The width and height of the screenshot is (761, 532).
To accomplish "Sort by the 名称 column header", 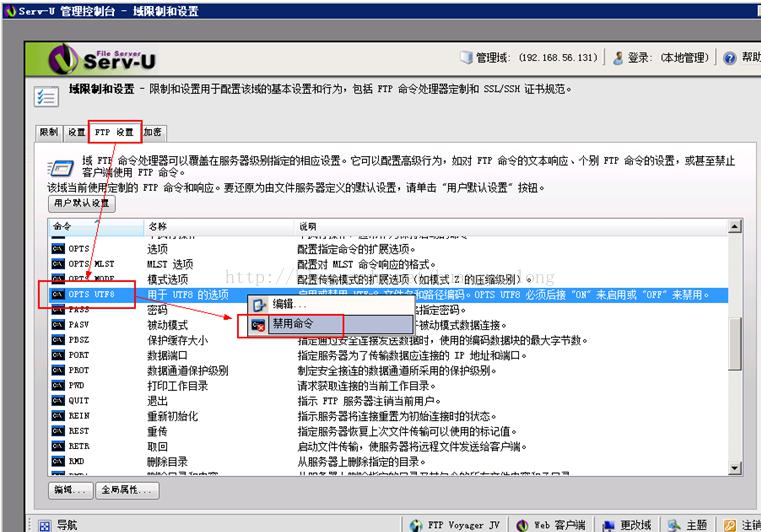I will (x=219, y=226).
